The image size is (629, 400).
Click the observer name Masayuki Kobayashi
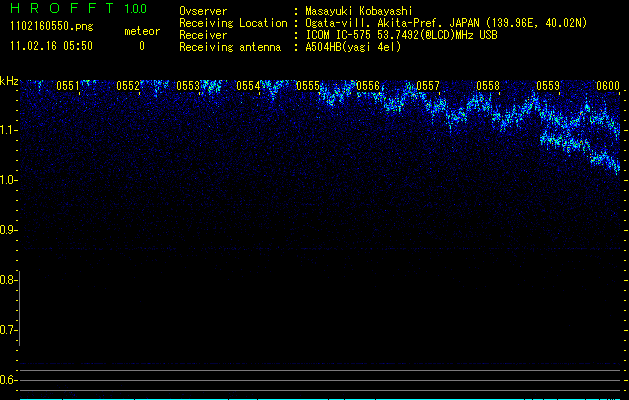coord(359,11)
